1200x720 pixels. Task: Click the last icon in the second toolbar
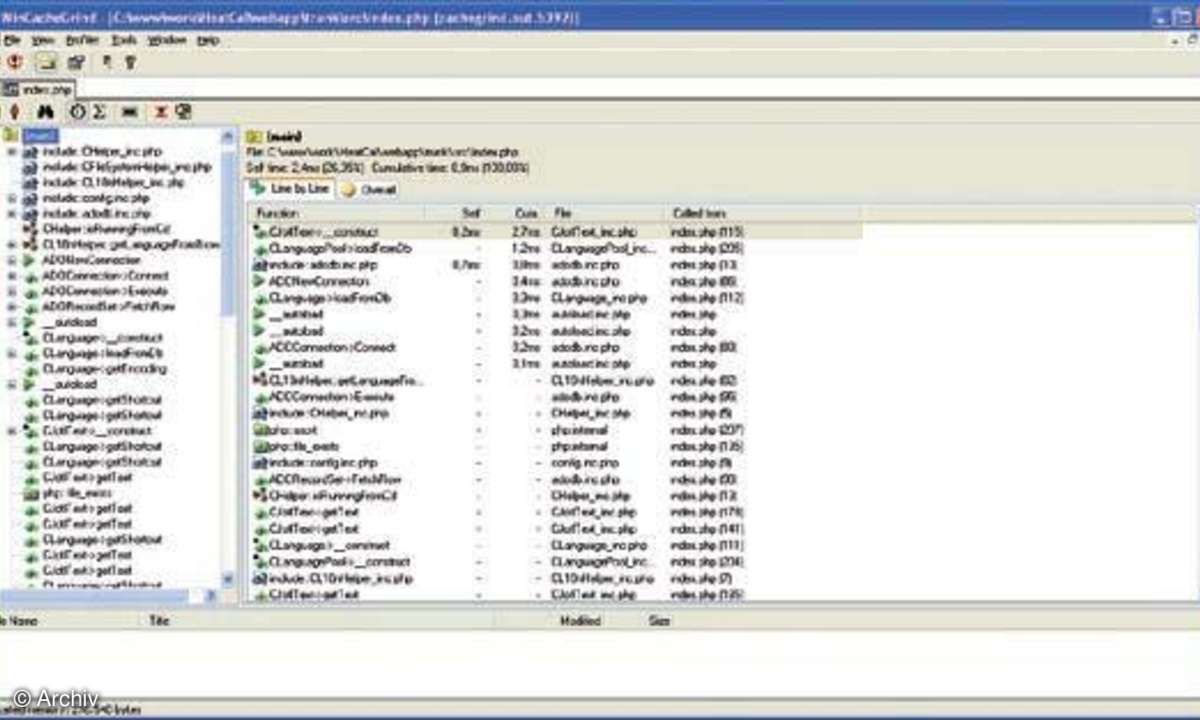pyautogui.click(x=183, y=111)
